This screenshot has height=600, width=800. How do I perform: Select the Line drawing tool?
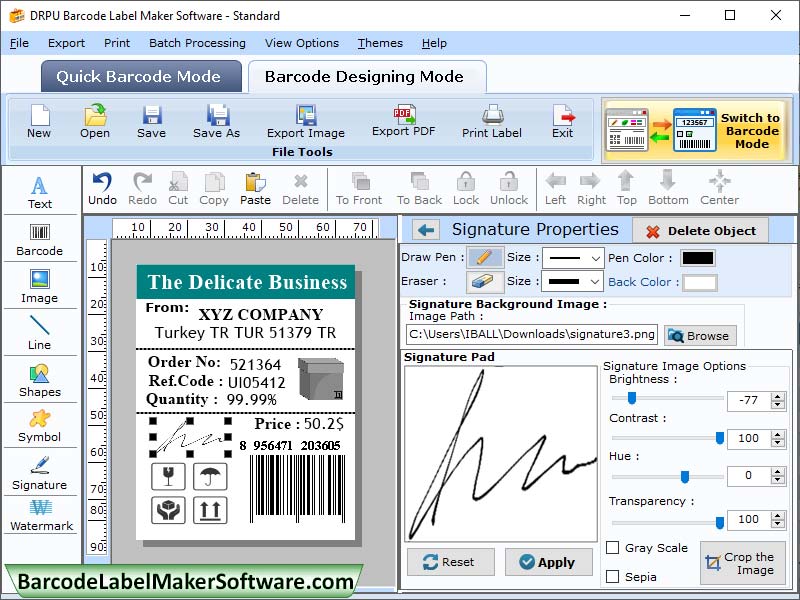[40, 333]
